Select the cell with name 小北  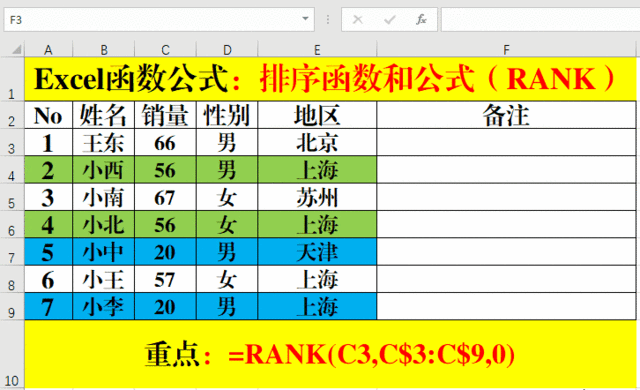click(104, 224)
